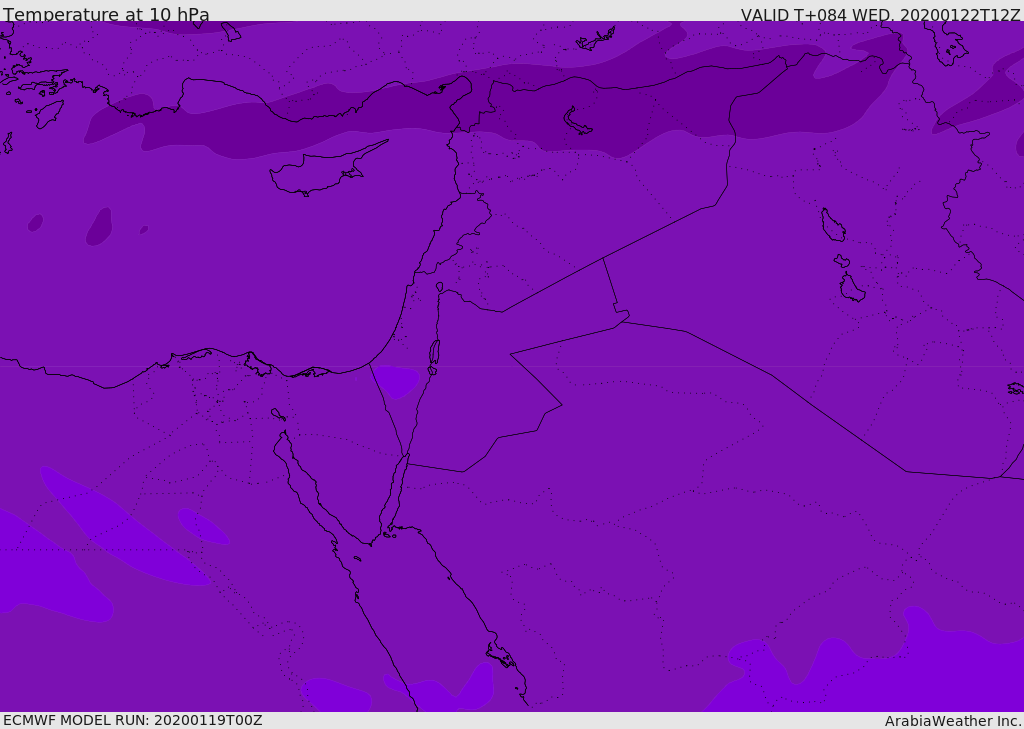The width and height of the screenshot is (1024, 729).
Task: Click the 'Temperature at 10 hPa' title text
Action: (106, 14)
